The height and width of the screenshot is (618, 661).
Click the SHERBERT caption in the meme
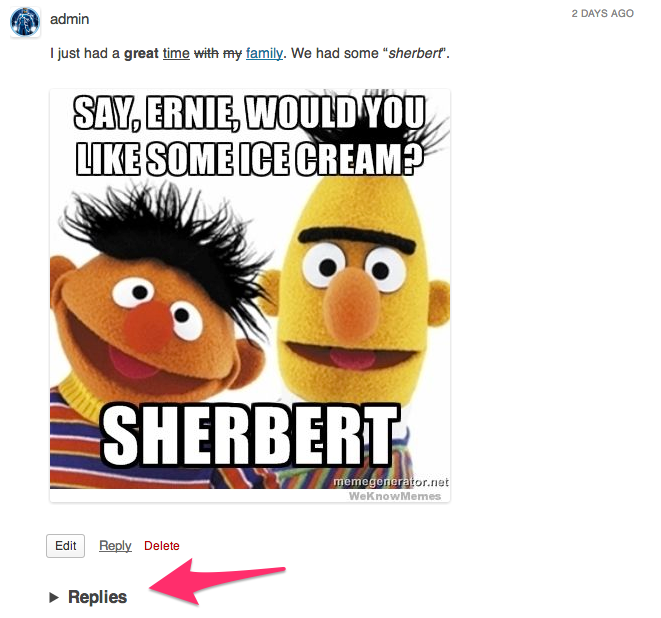pyautogui.click(x=250, y=436)
